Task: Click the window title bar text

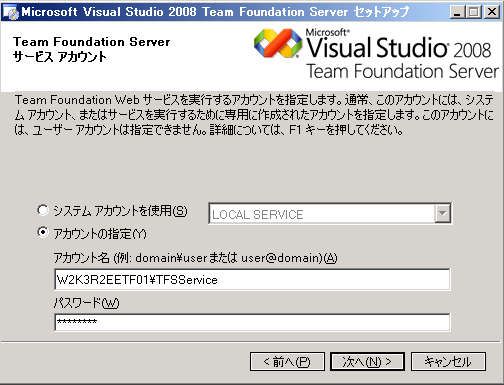Action: tap(215, 12)
